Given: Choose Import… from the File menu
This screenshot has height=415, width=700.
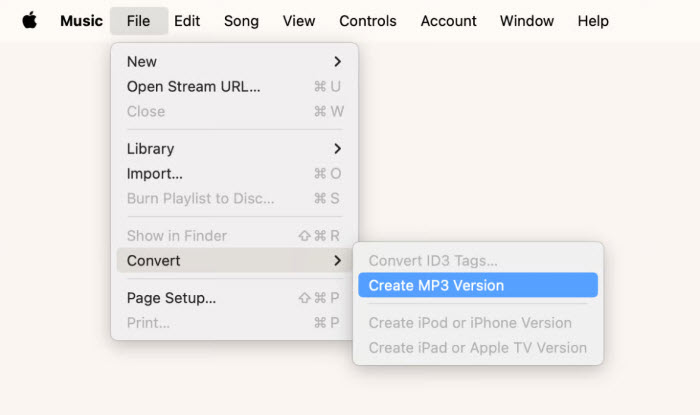Looking at the screenshot, I should click(234, 174).
